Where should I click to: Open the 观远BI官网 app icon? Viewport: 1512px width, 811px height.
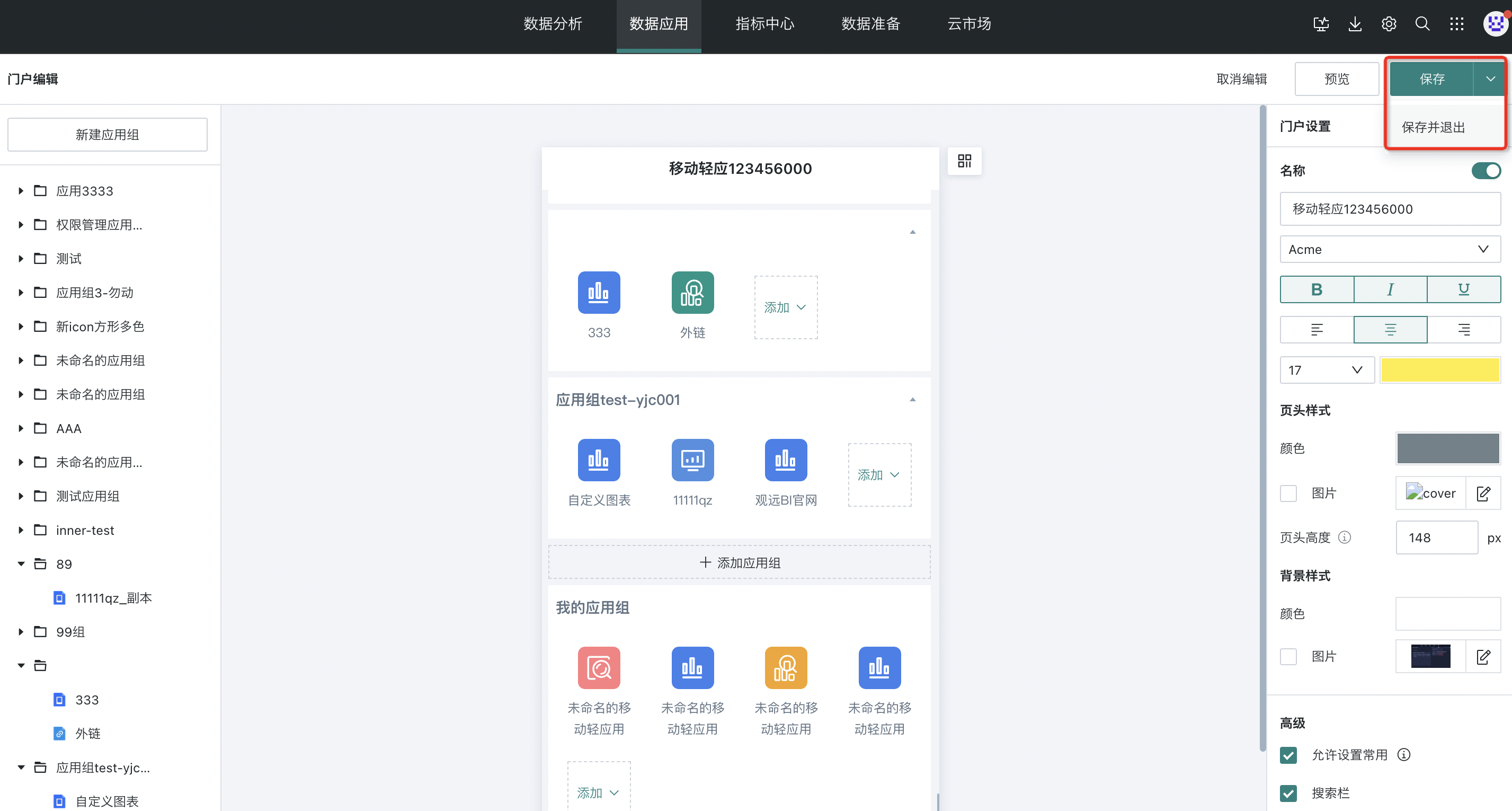click(x=786, y=460)
